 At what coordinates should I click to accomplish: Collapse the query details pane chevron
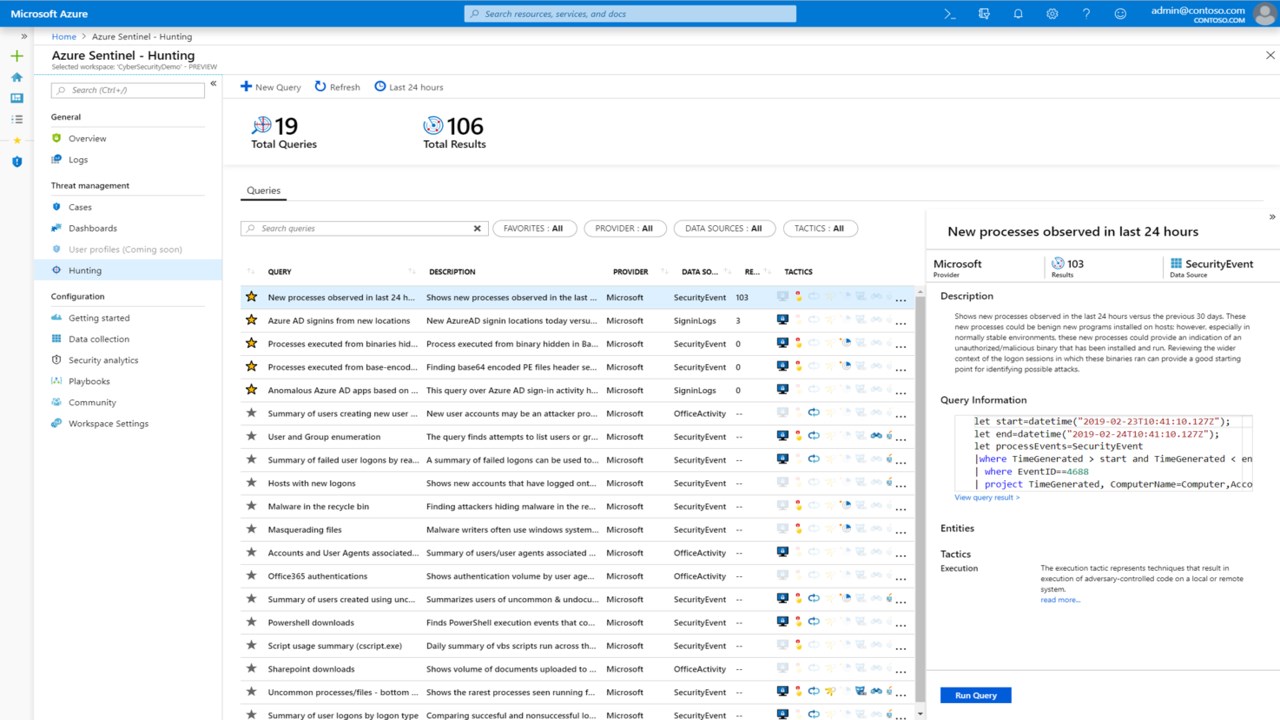(1272, 216)
